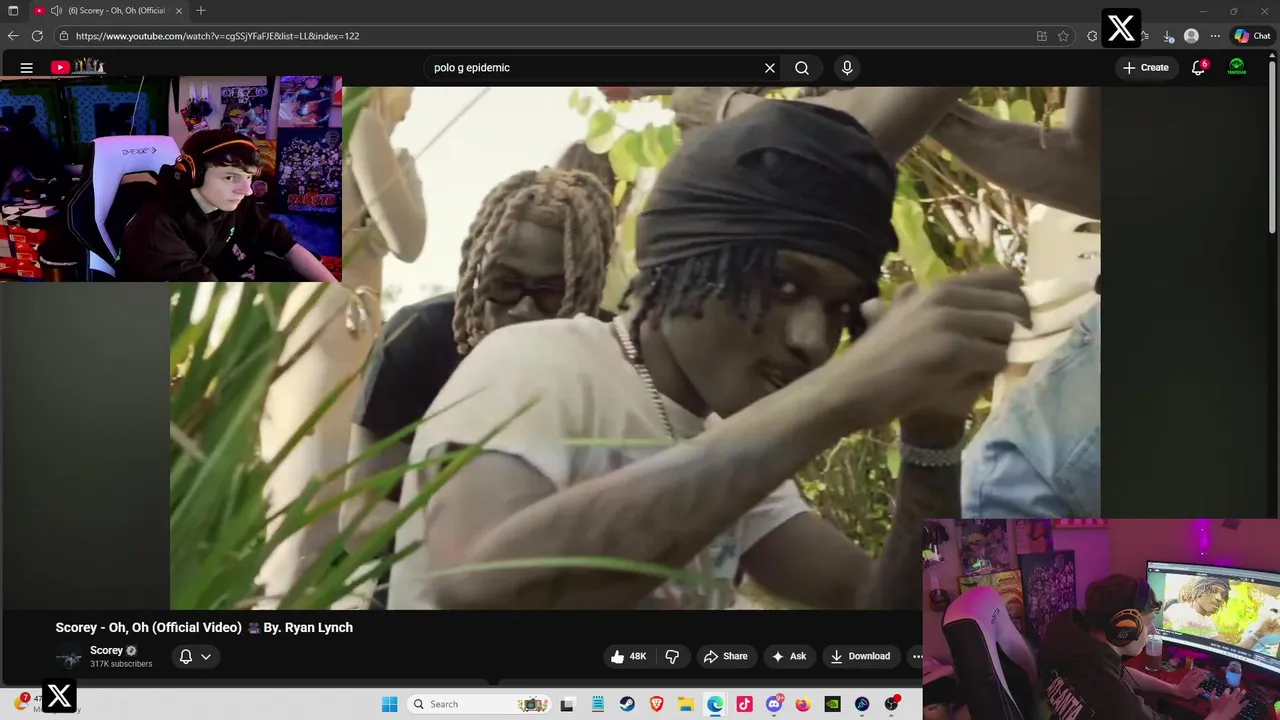This screenshot has height=720, width=1280.
Task: Go to YouTube home via logo
Action: [x=78, y=67]
